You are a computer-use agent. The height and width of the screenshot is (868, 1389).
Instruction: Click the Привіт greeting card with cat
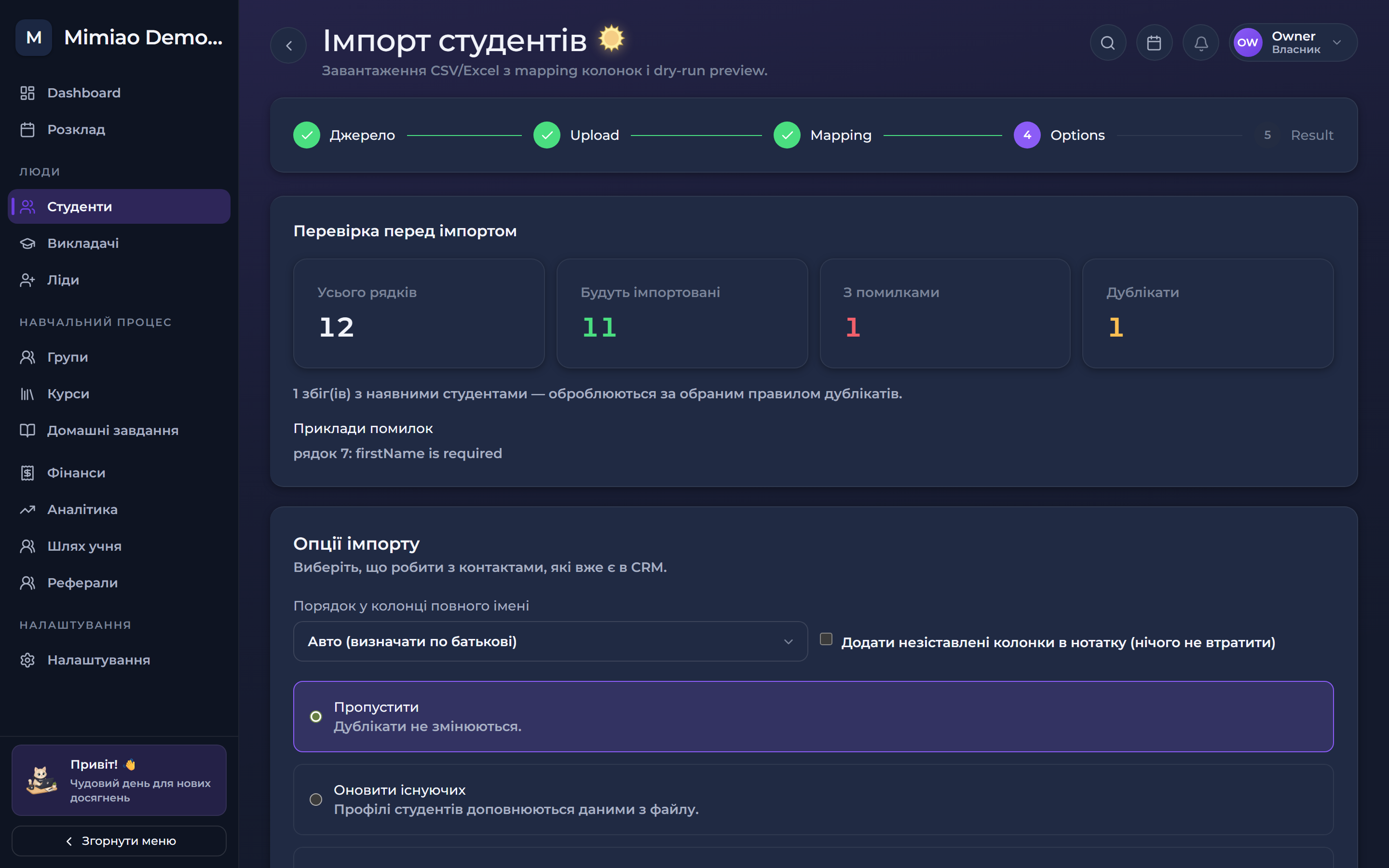(x=120, y=781)
